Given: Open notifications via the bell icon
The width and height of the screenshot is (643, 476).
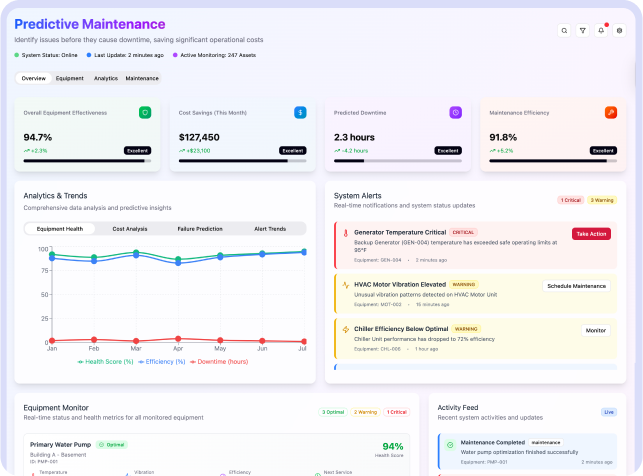Looking at the screenshot, I should 601,31.
